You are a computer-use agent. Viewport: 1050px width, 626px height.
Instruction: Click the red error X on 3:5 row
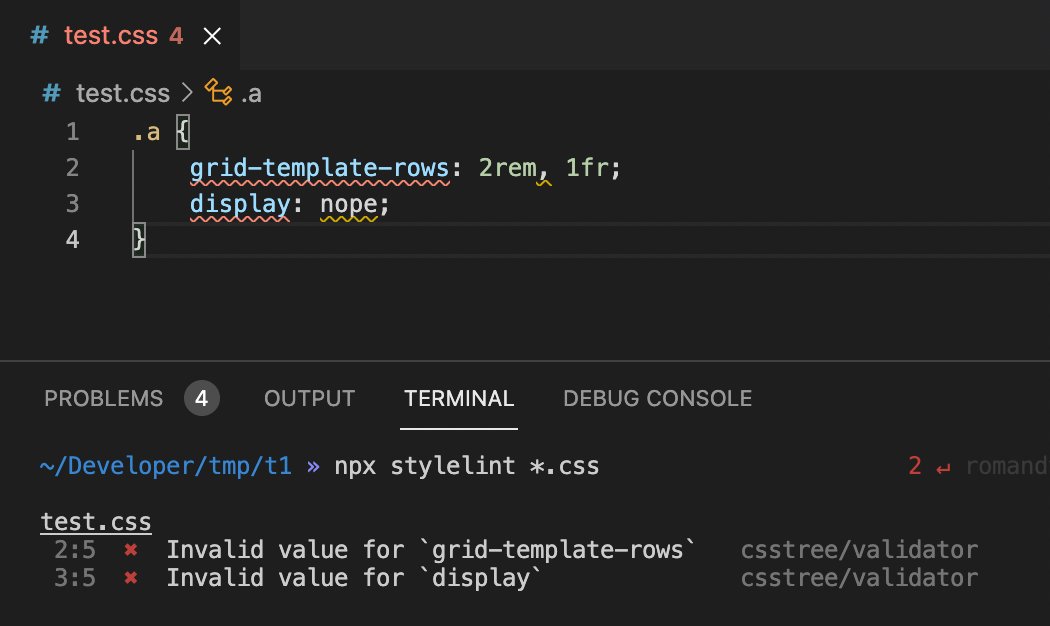click(131, 578)
